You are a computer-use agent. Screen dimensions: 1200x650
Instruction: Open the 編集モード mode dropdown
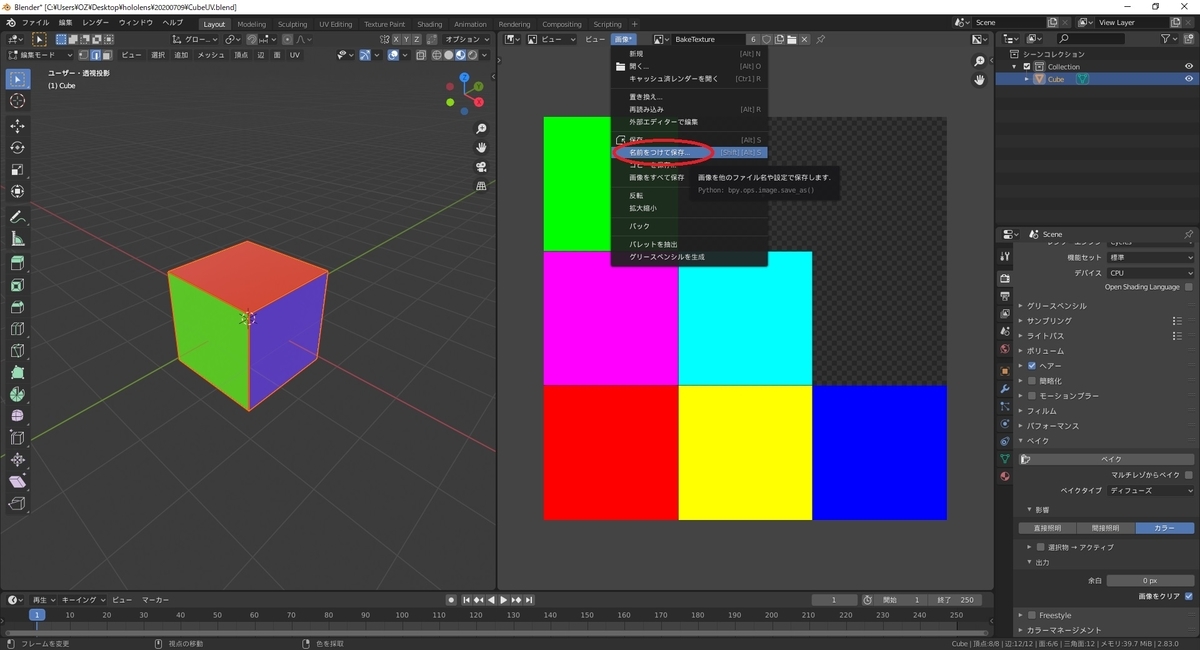39,55
